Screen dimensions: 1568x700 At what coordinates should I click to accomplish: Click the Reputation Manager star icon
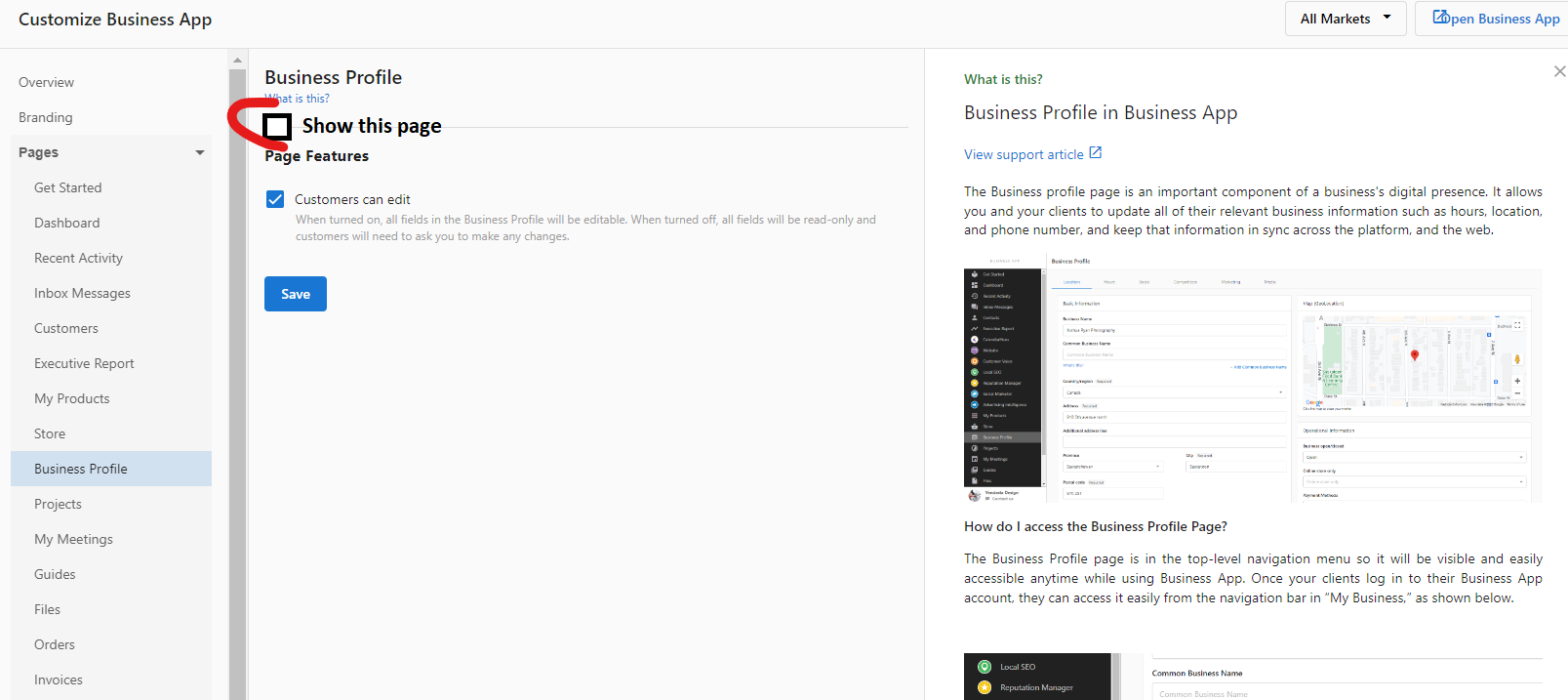[984, 687]
